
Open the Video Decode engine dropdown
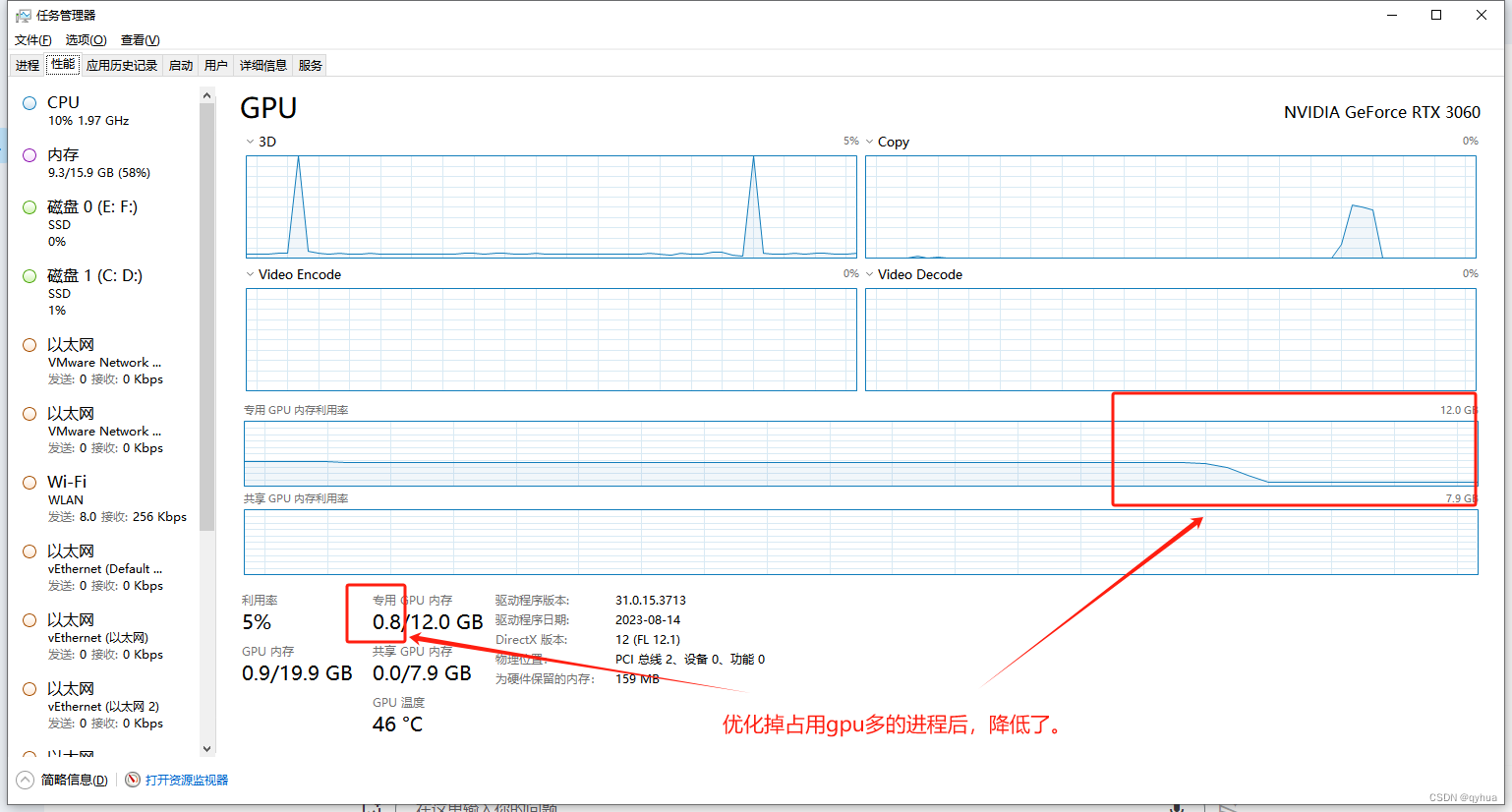click(869, 273)
